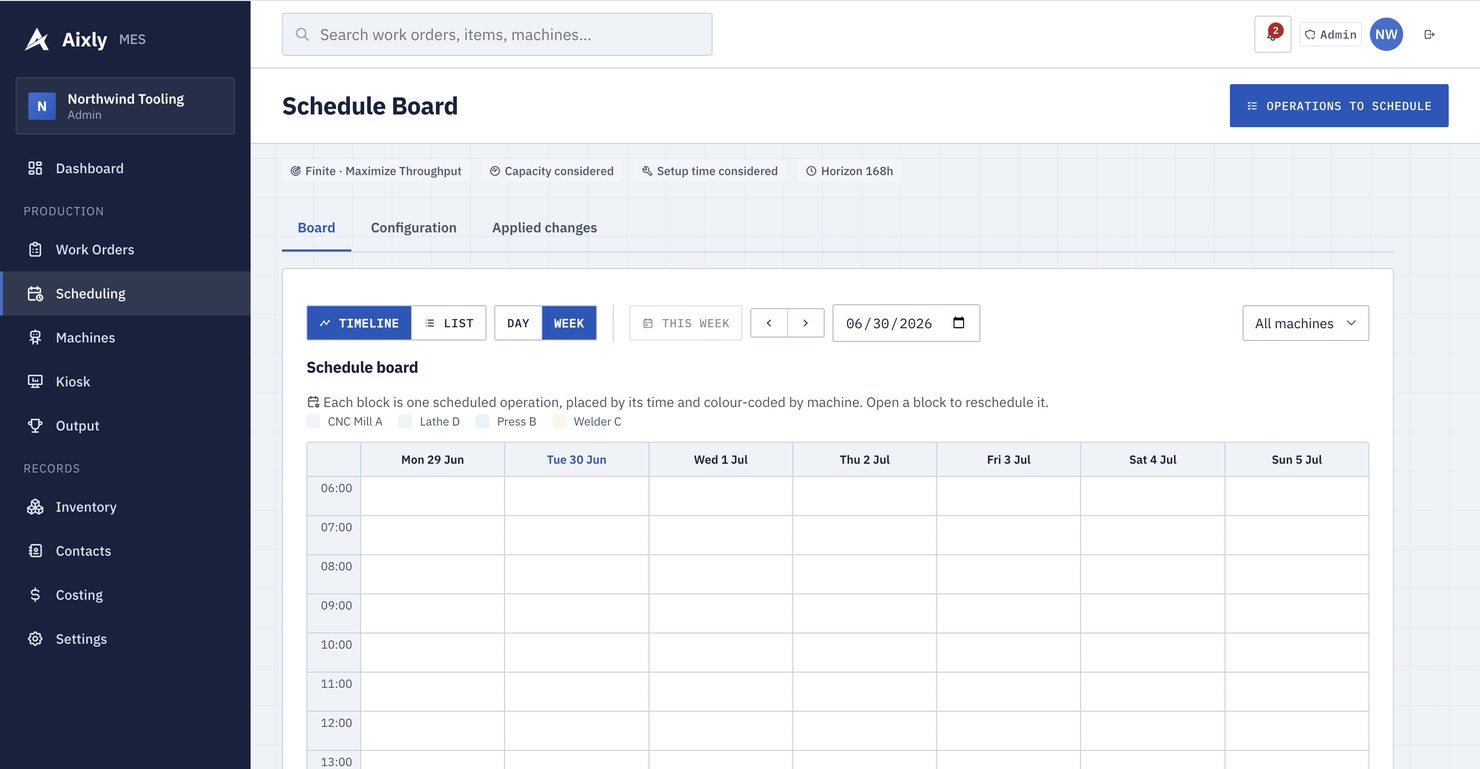Click the Lathe D colour swatch
The image size is (1480, 769).
tap(405, 422)
